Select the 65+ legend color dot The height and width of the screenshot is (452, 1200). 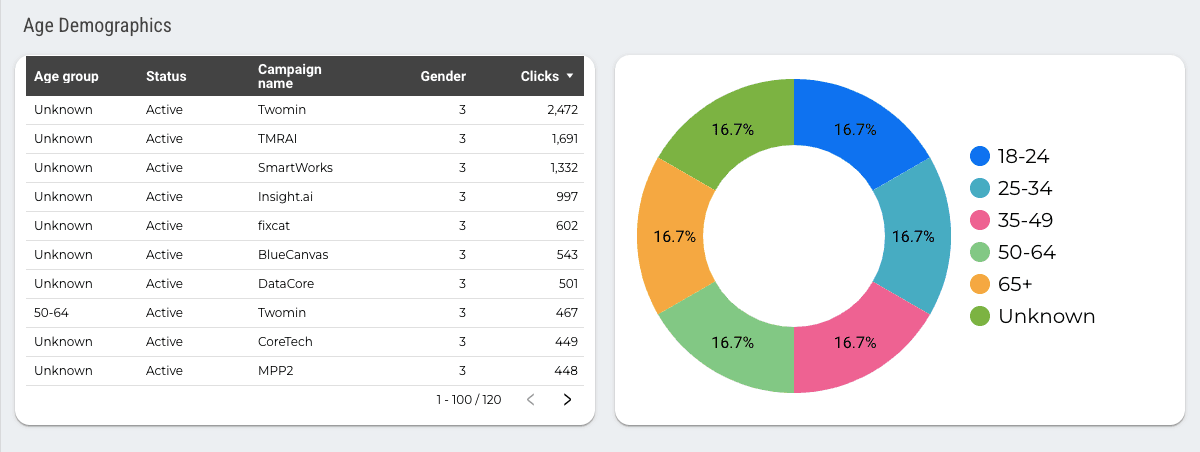click(x=980, y=284)
